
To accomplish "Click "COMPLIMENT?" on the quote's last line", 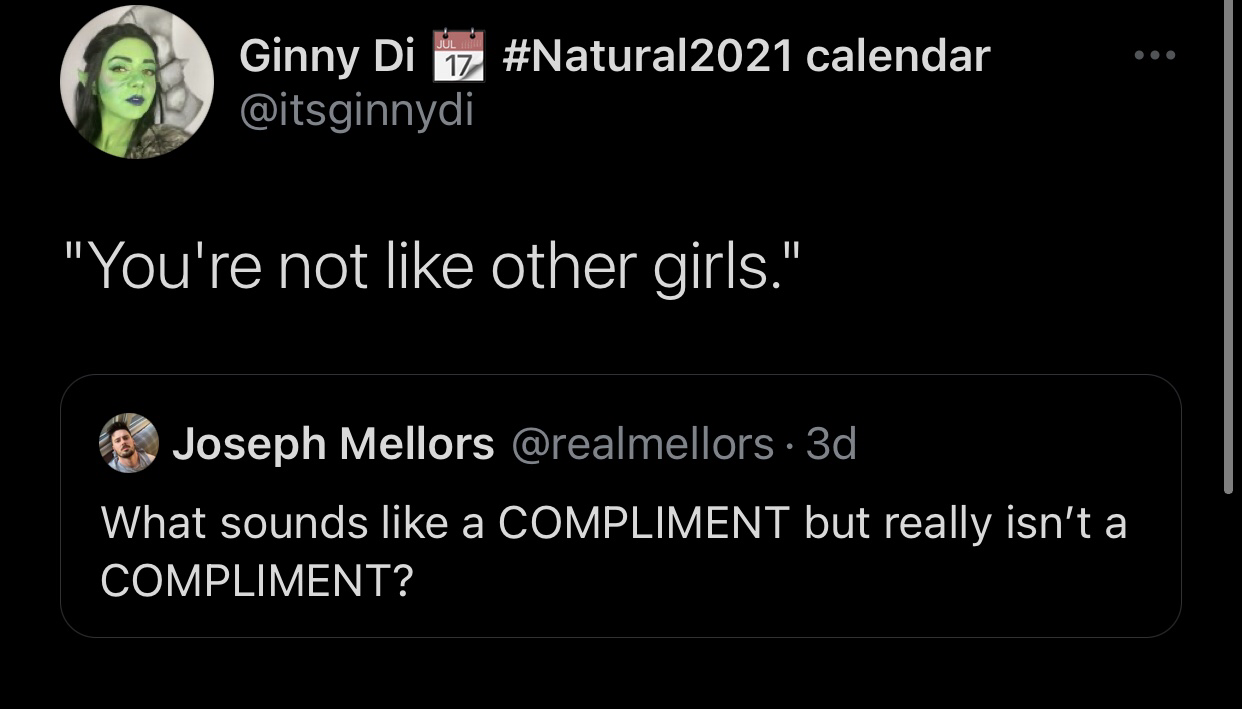I will (x=257, y=580).
